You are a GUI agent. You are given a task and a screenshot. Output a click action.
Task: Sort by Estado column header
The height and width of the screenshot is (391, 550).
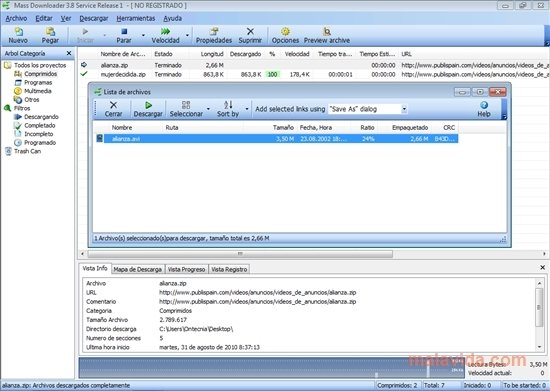[163, 54]
